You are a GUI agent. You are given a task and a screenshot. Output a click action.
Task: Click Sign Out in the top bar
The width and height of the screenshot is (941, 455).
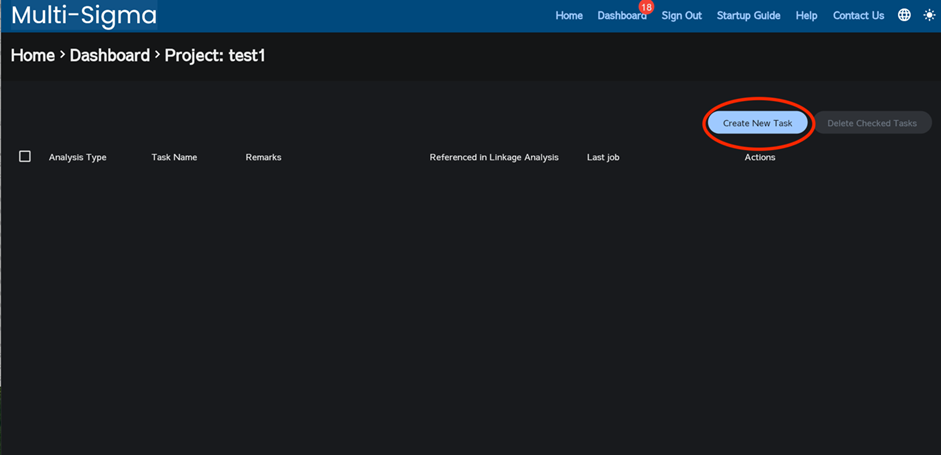pos(682,16)
